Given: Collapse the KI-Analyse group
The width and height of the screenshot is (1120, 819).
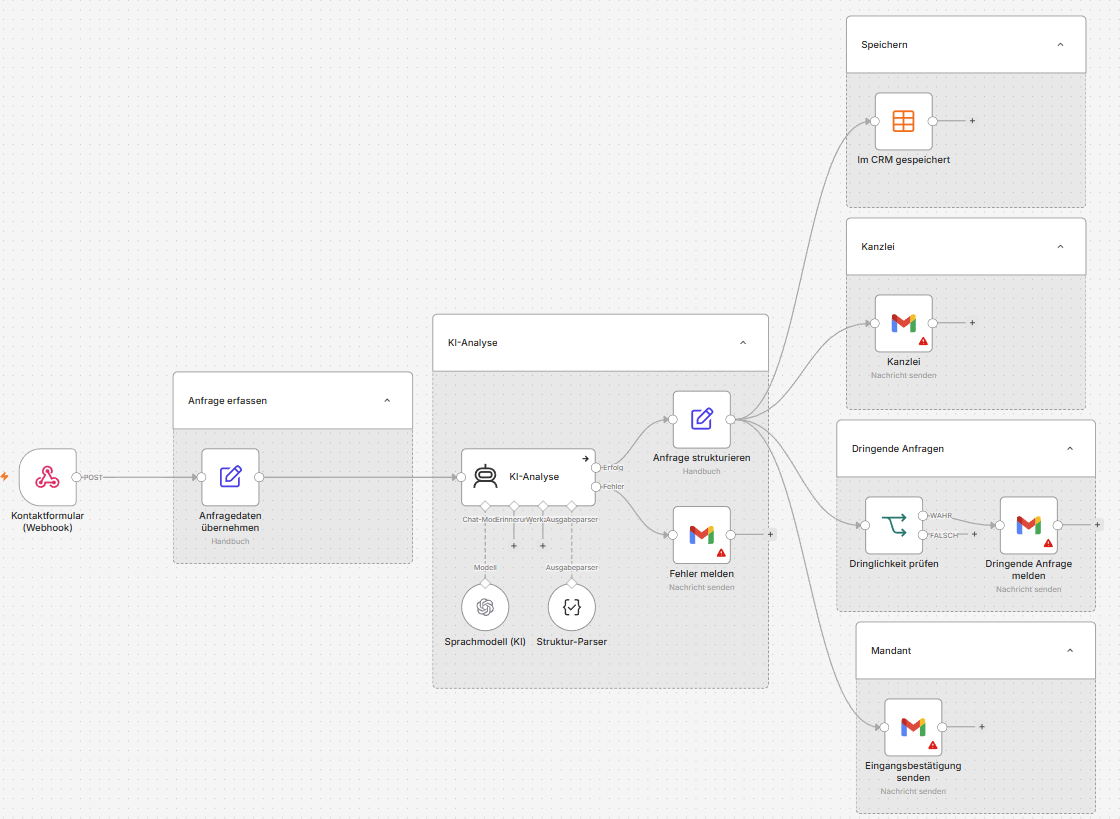Looking at the screenshot, I should 743,343.
